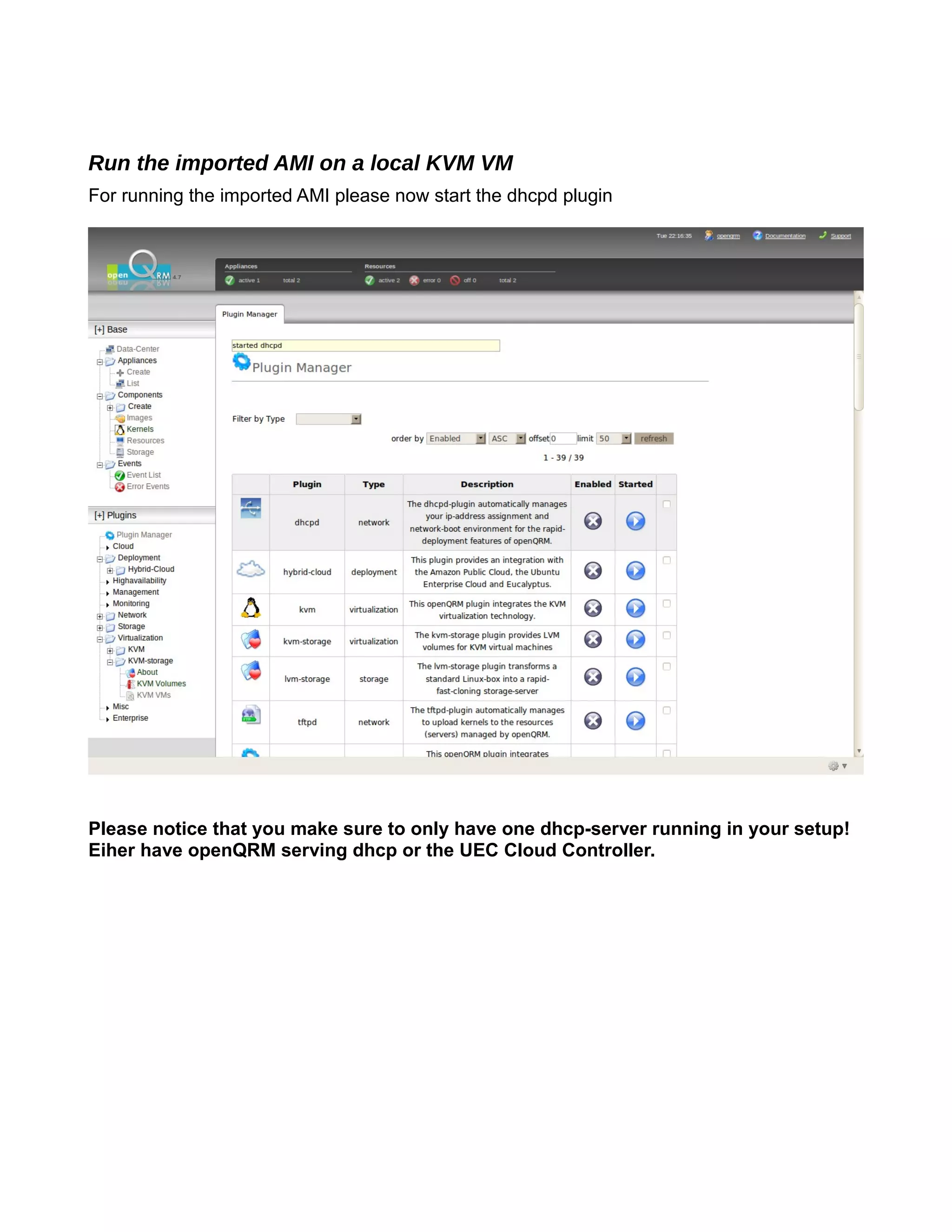Click the hybrid-cloud plugin cloud icon
The width and height of the screenshot is (952, 1232).
(251, 569)
